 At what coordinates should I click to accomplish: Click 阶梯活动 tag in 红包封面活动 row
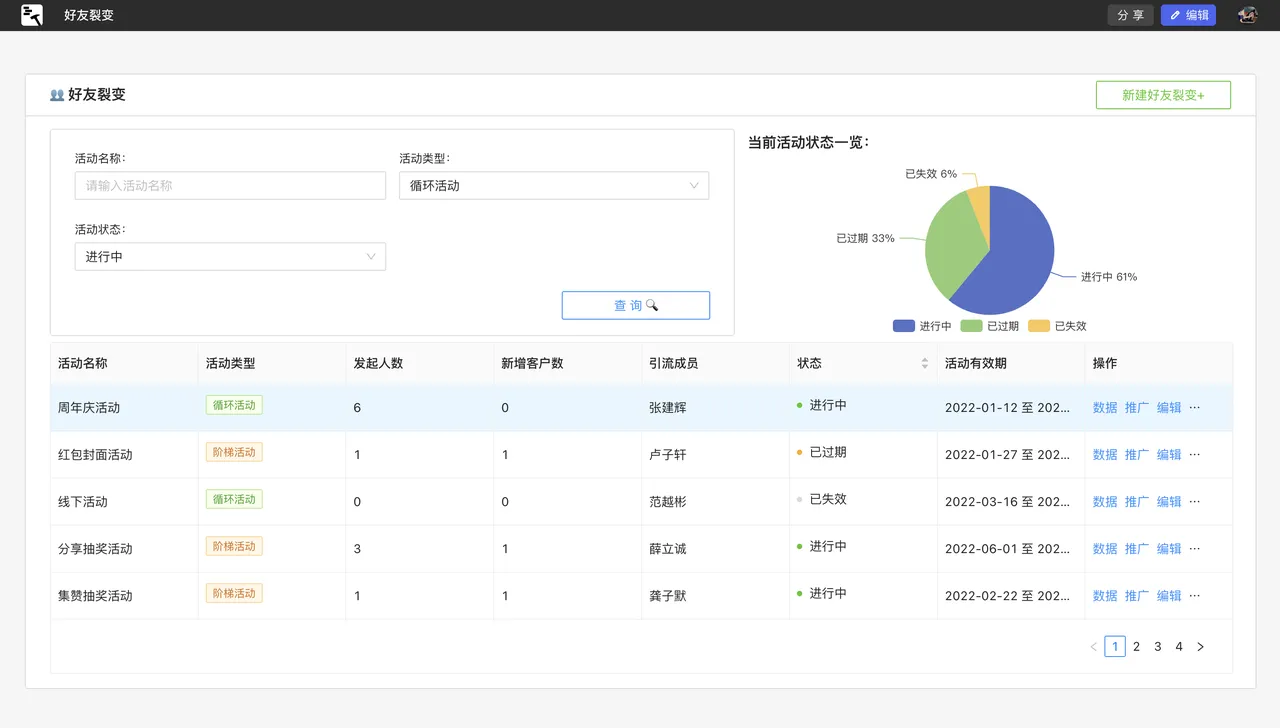tap(234, 452)
